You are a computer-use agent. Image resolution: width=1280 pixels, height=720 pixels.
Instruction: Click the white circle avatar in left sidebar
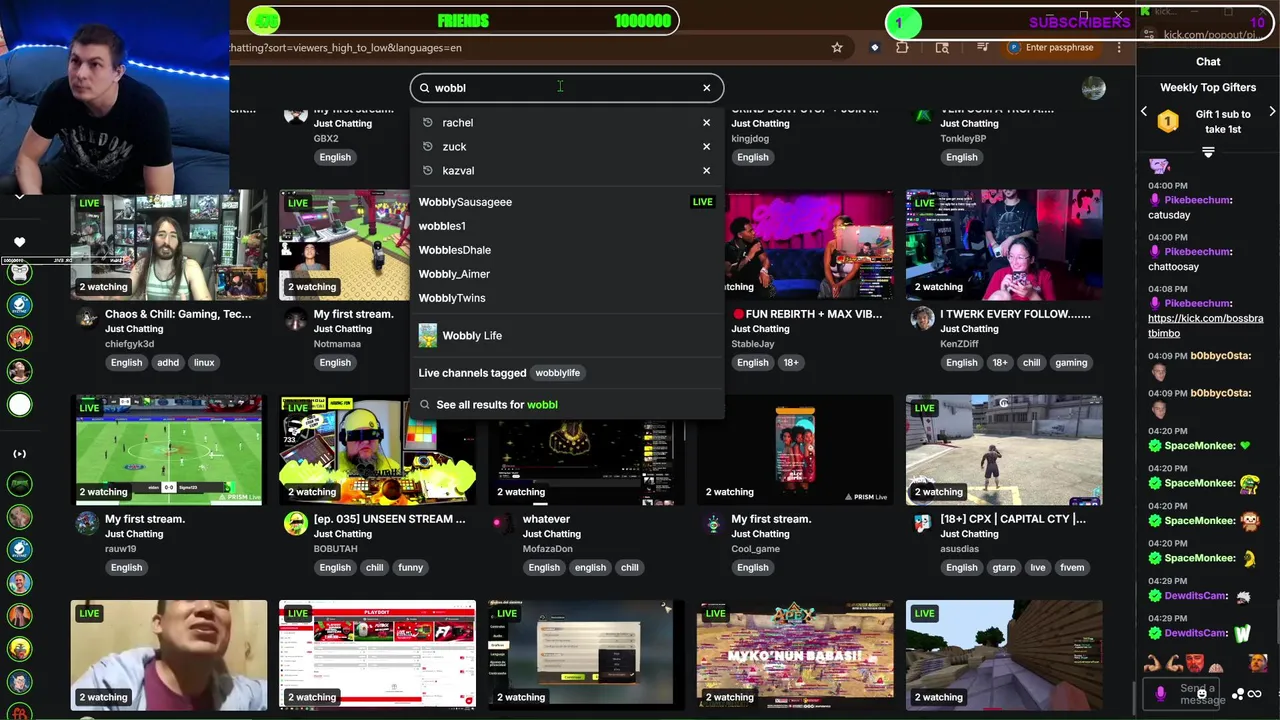tap(19, 405)
